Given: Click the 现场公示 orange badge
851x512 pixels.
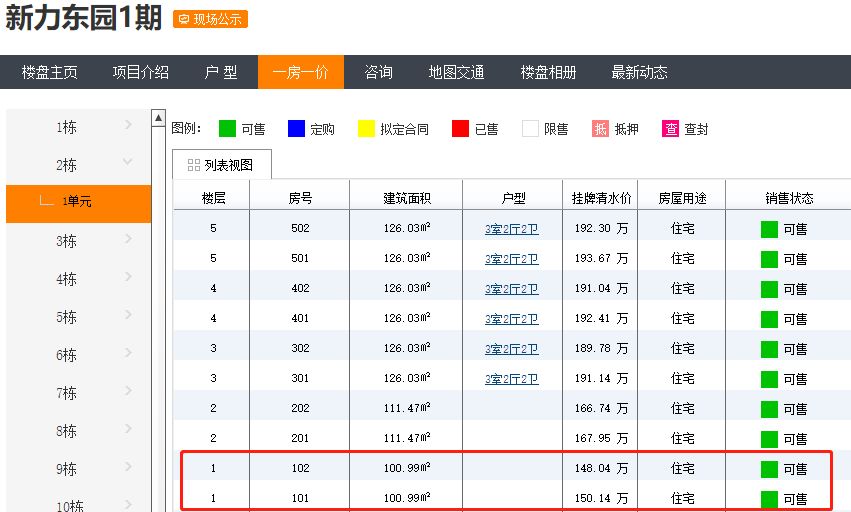Looking at the screenshot, I should point(210,19).
